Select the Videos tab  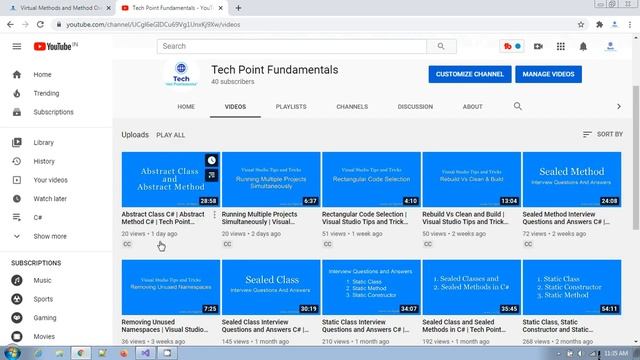[x=236, y=107]
